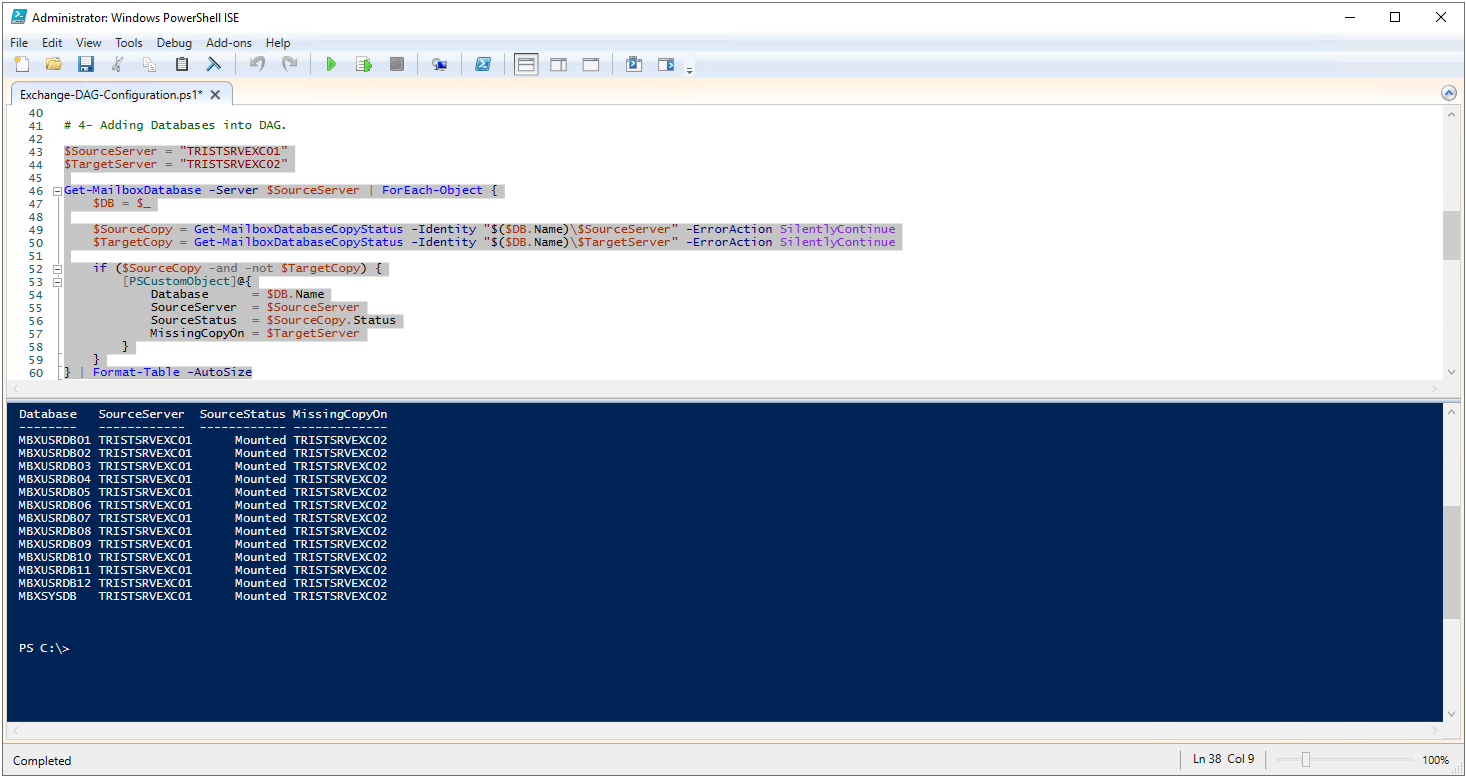Click the MBXUSRDB06 database name

pos(55,505)
